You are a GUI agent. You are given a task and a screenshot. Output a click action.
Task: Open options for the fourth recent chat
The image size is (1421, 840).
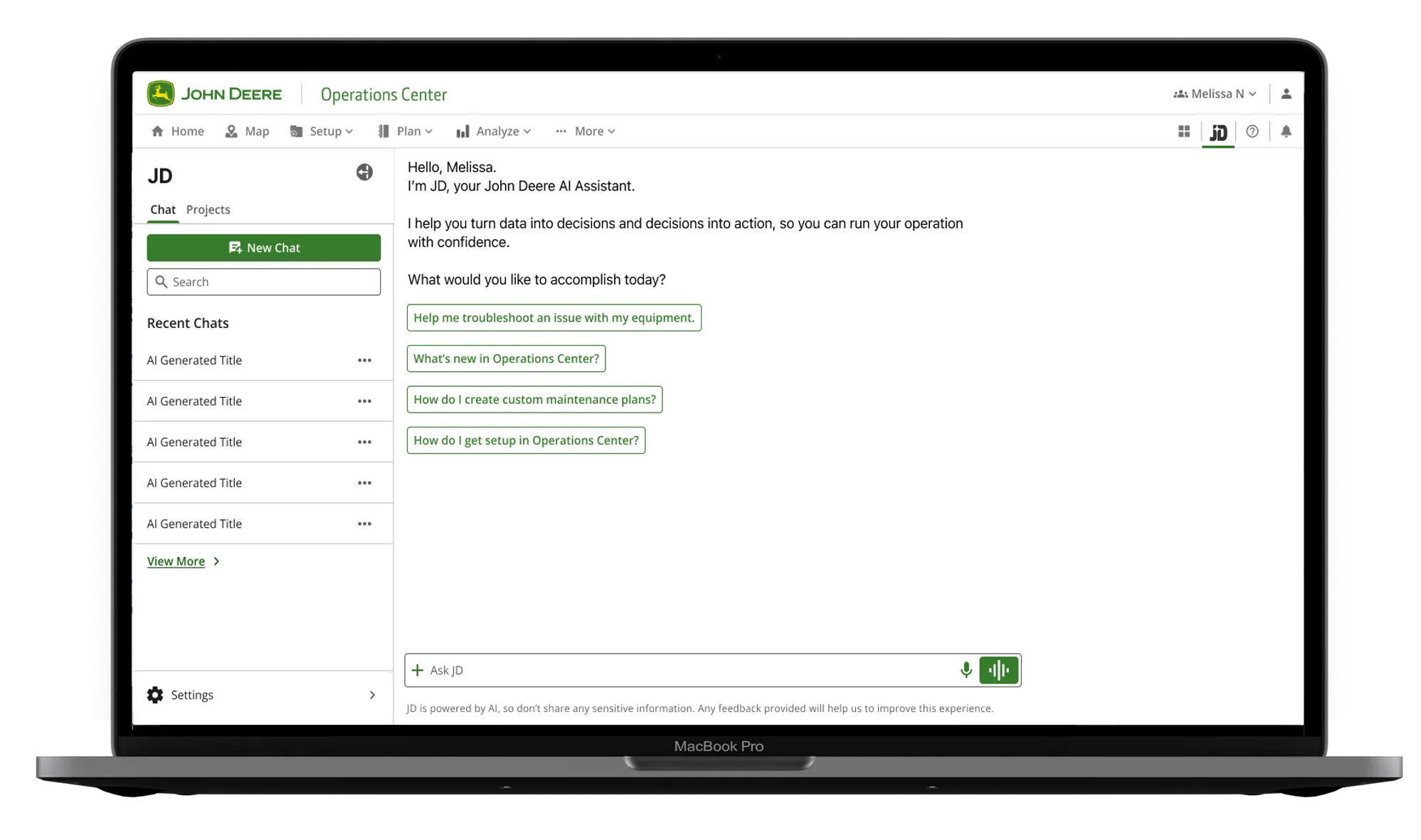[x=364, y=483]
